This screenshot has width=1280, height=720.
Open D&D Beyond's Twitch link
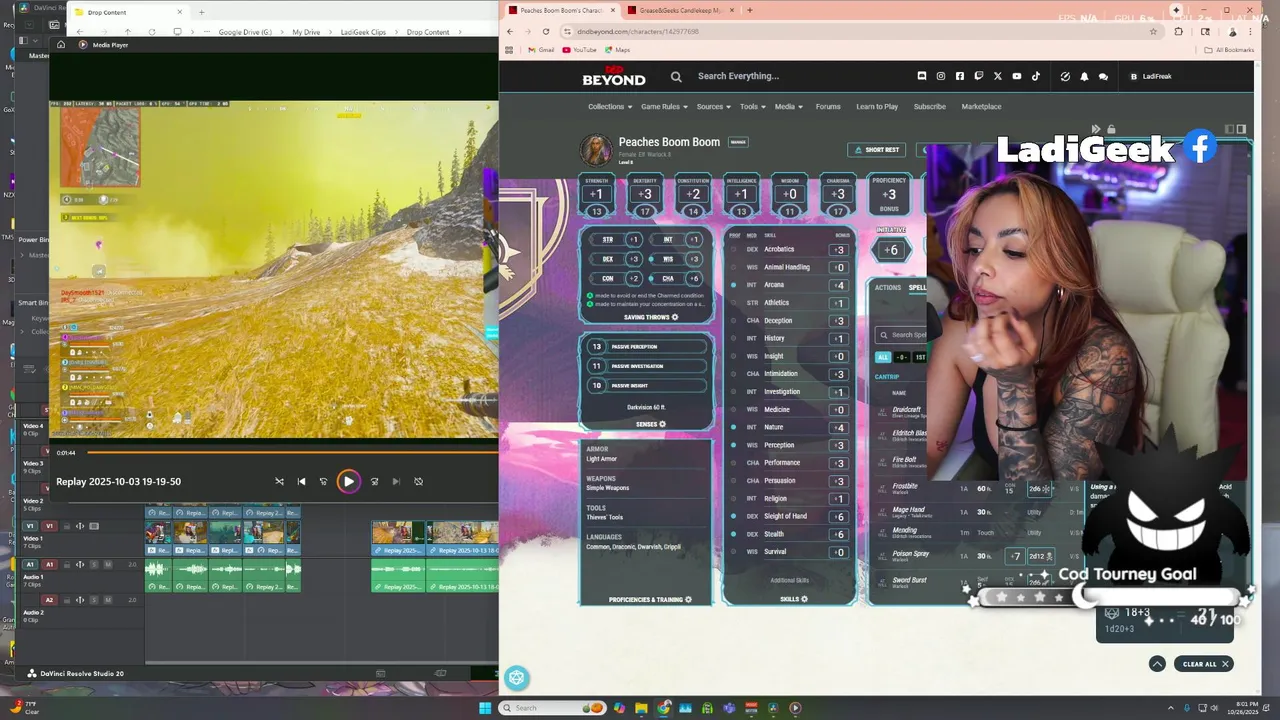click(x=979, y=76)
